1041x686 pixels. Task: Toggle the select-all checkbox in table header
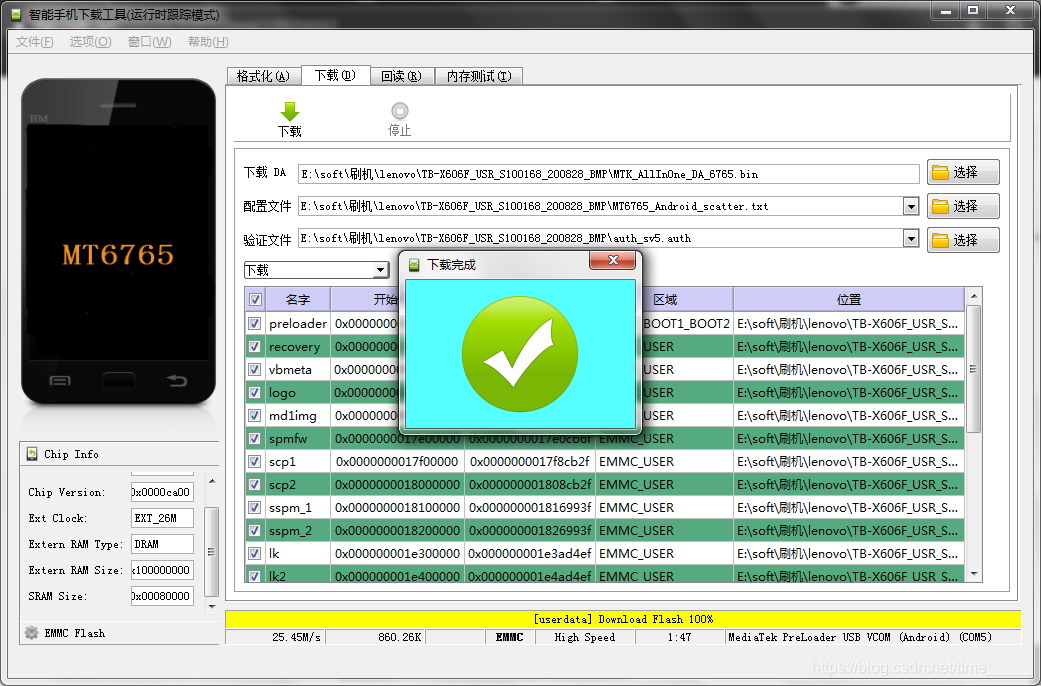(x=255, y=300)
